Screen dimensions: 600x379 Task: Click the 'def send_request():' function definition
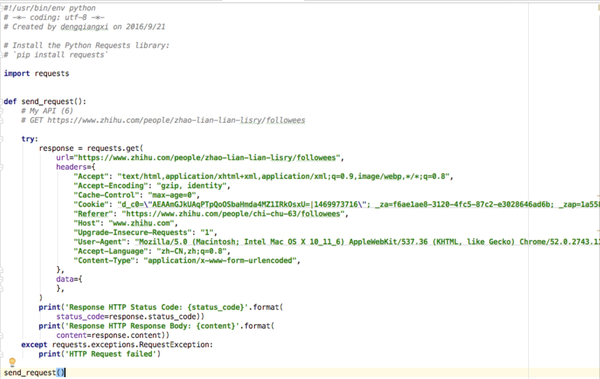coord(45,101)
